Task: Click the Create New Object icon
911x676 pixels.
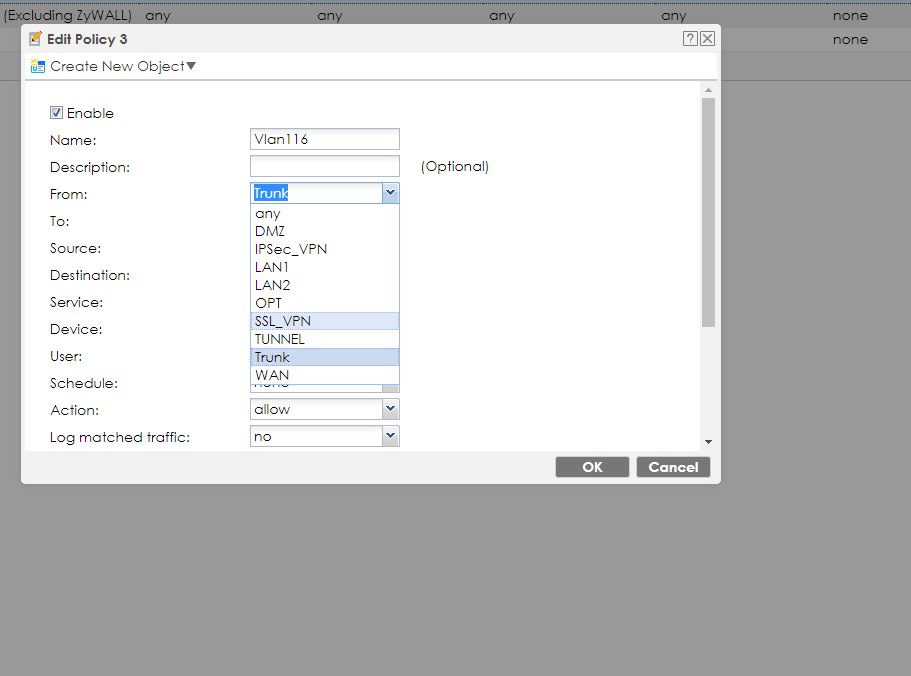Action: [38, 66]
